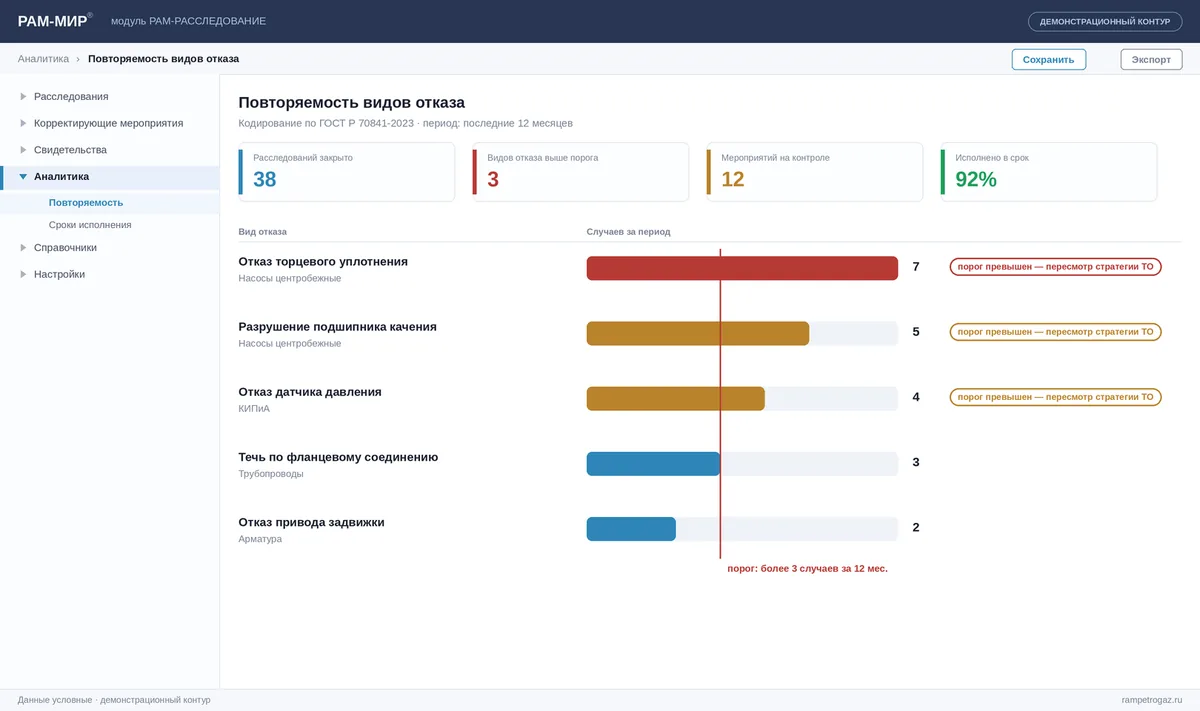Click порог превышен tag for Разрушение подшипника

pos(1055,332)
